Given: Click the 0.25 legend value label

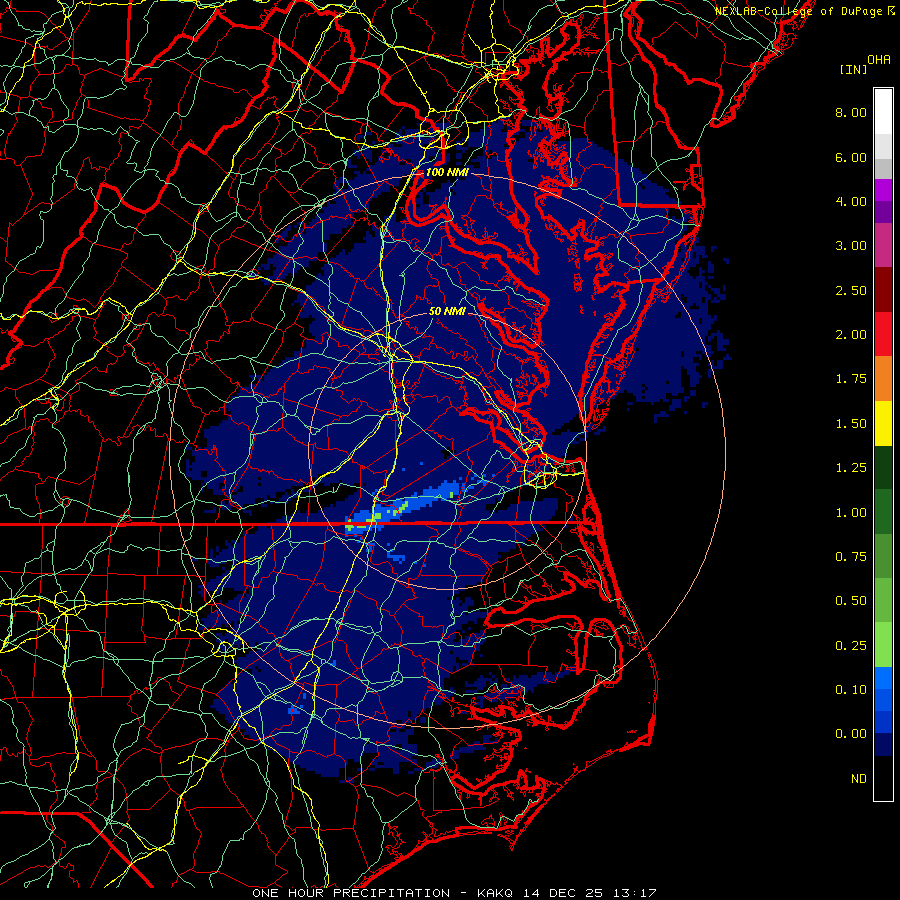Looking at the screenshot, I should (x=851, y=646).
